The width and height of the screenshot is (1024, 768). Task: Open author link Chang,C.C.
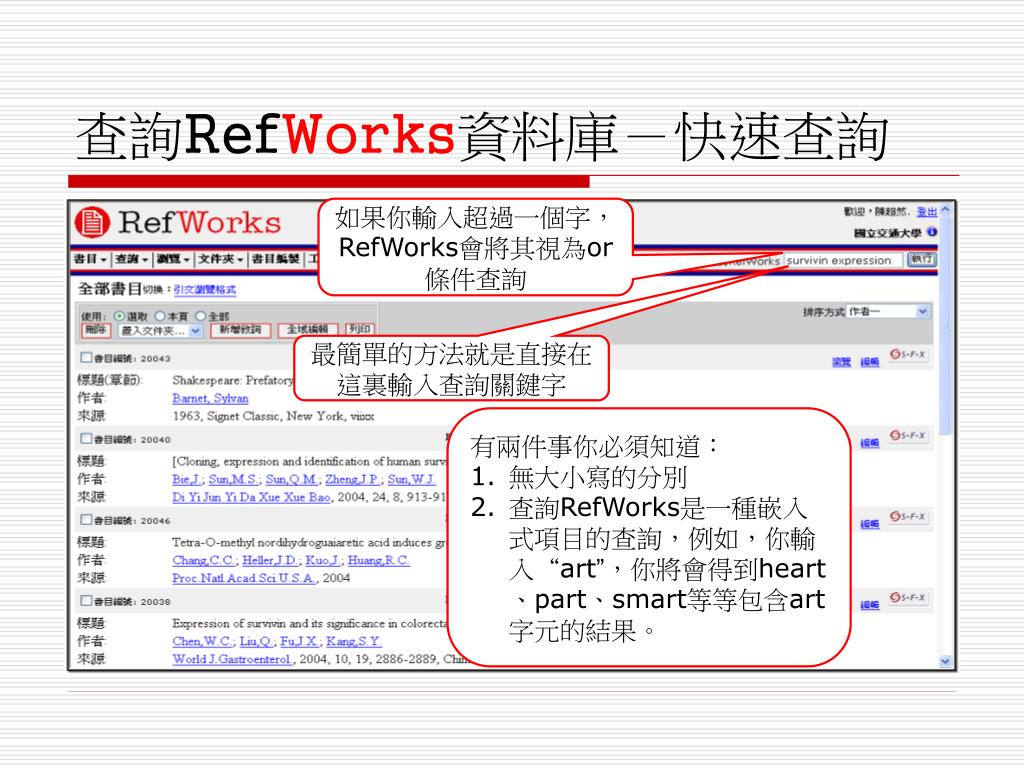[203, 560]
